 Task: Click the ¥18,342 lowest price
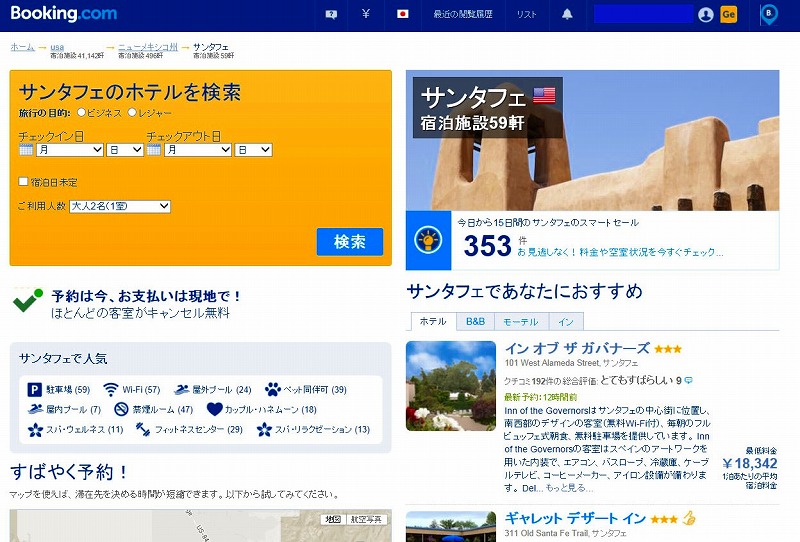tap(749, 463)
